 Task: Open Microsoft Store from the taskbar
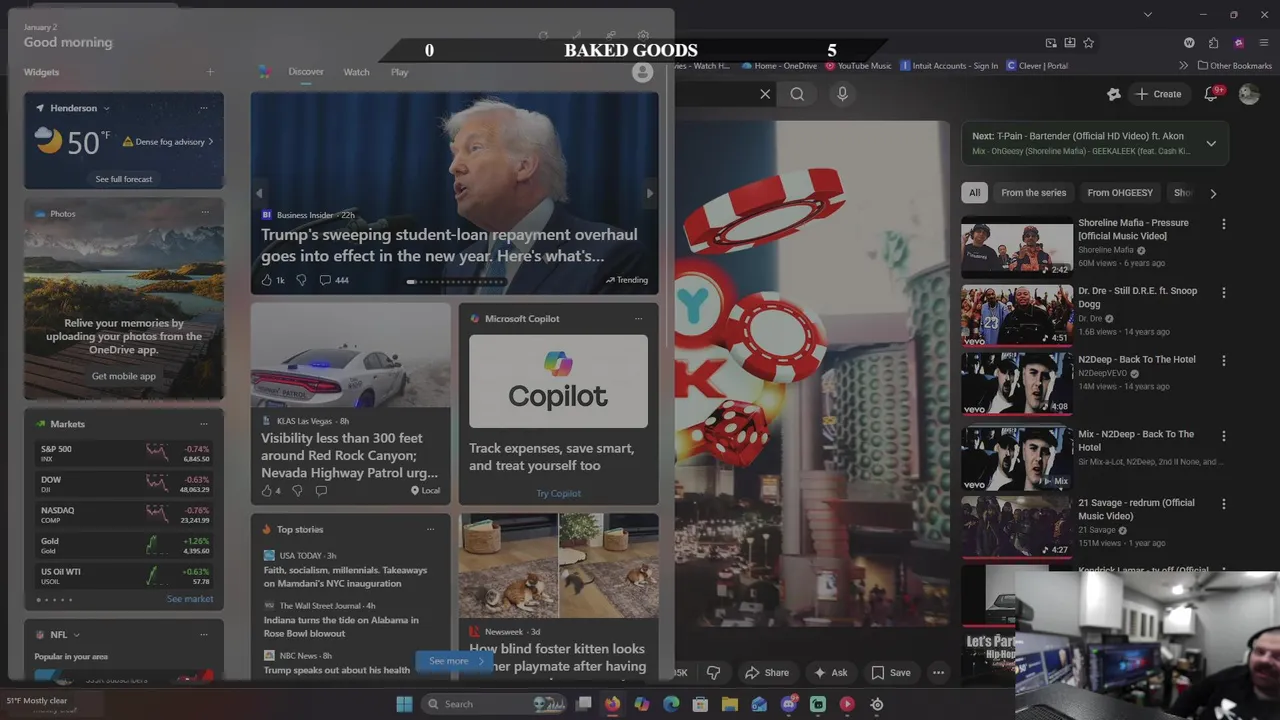[x=700, y=704]
